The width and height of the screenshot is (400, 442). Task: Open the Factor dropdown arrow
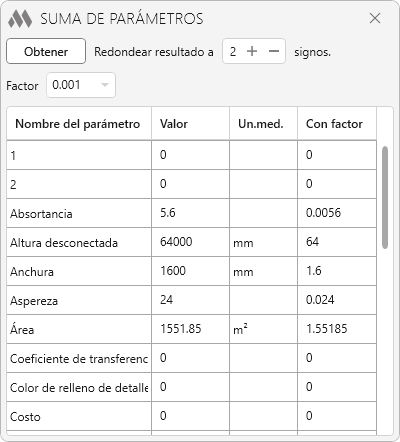pyautogui.click(x=105, y=85)
